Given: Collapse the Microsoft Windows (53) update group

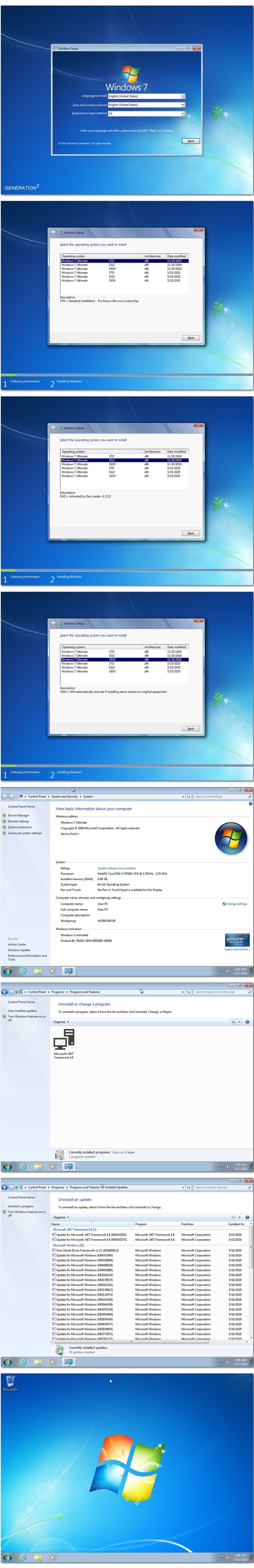Looking at the screenshot, I should pos(69,1245).
